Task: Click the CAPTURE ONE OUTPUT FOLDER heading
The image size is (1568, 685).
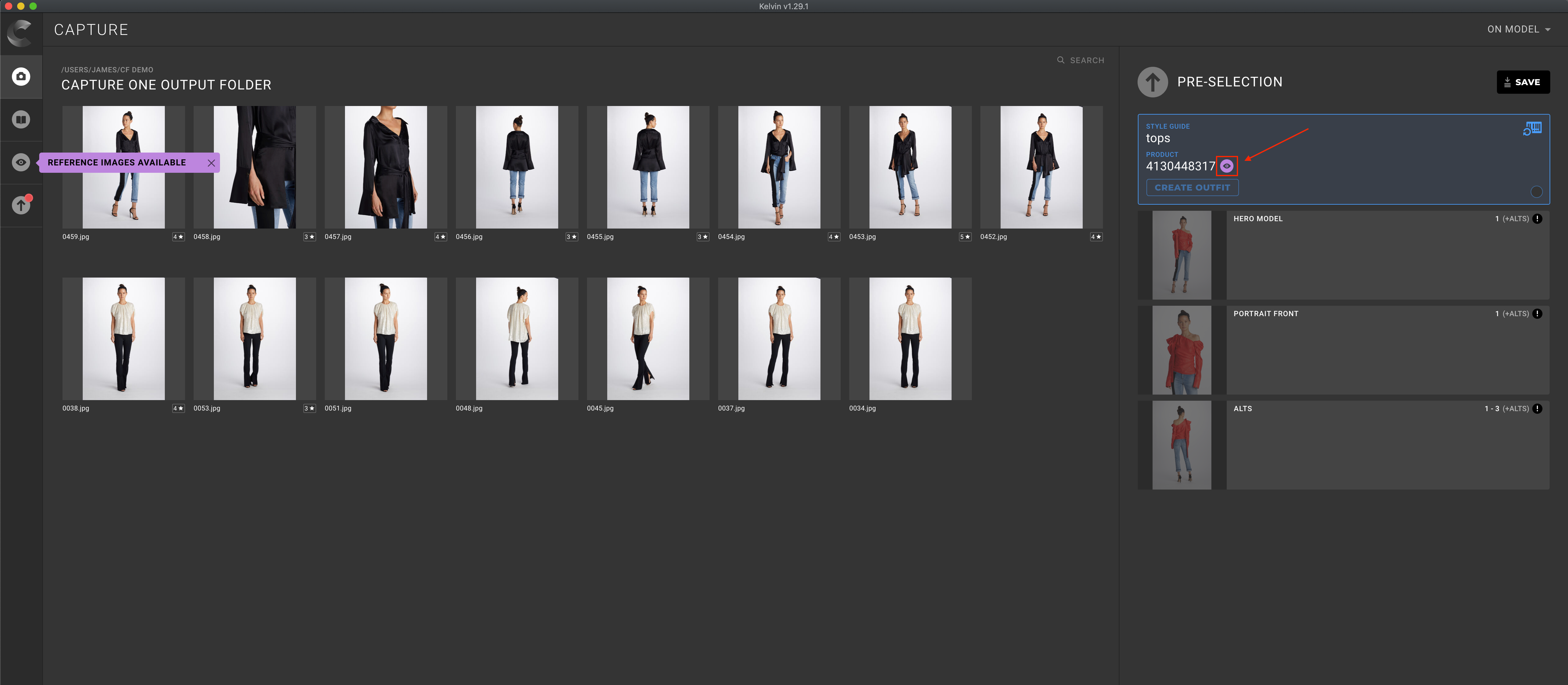Action: coord(166,85)
